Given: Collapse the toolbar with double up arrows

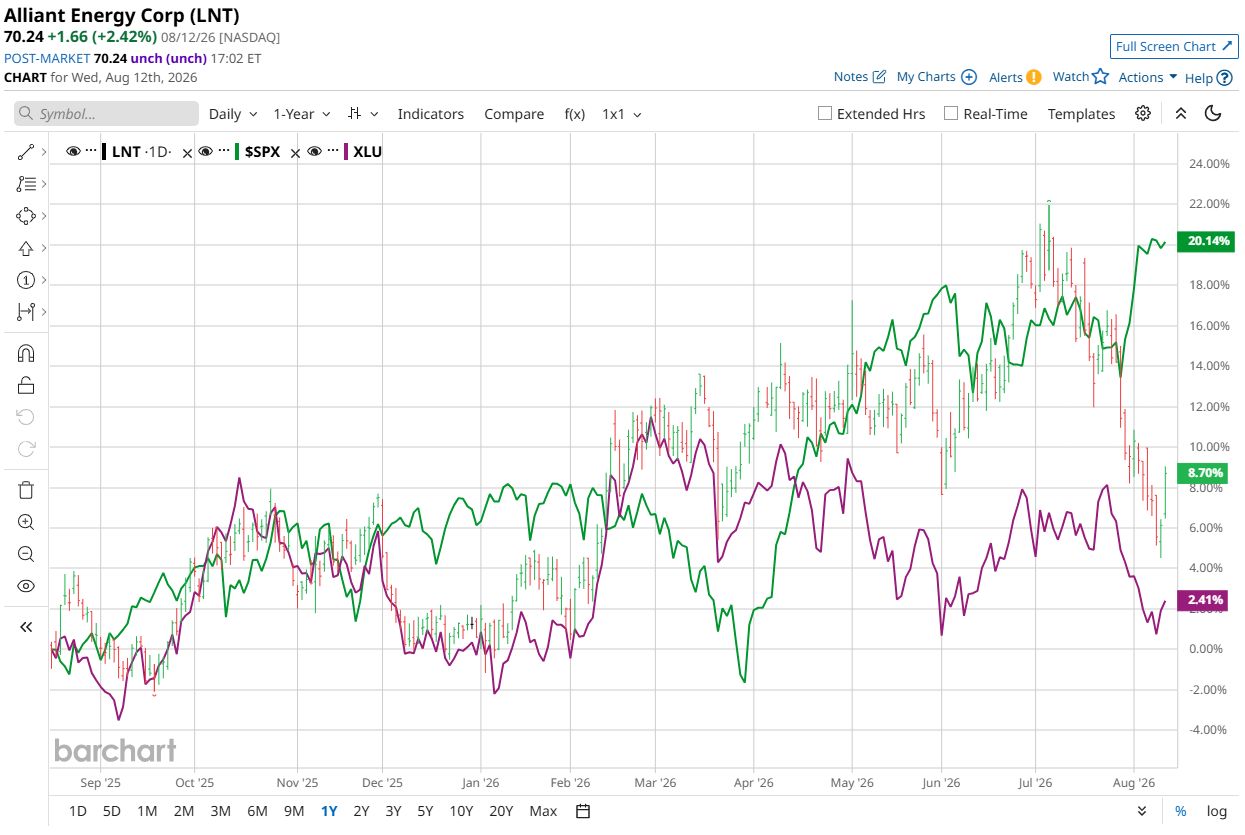Looking at the screenshot, I should pyautogui.click(x=1181, y=113).
